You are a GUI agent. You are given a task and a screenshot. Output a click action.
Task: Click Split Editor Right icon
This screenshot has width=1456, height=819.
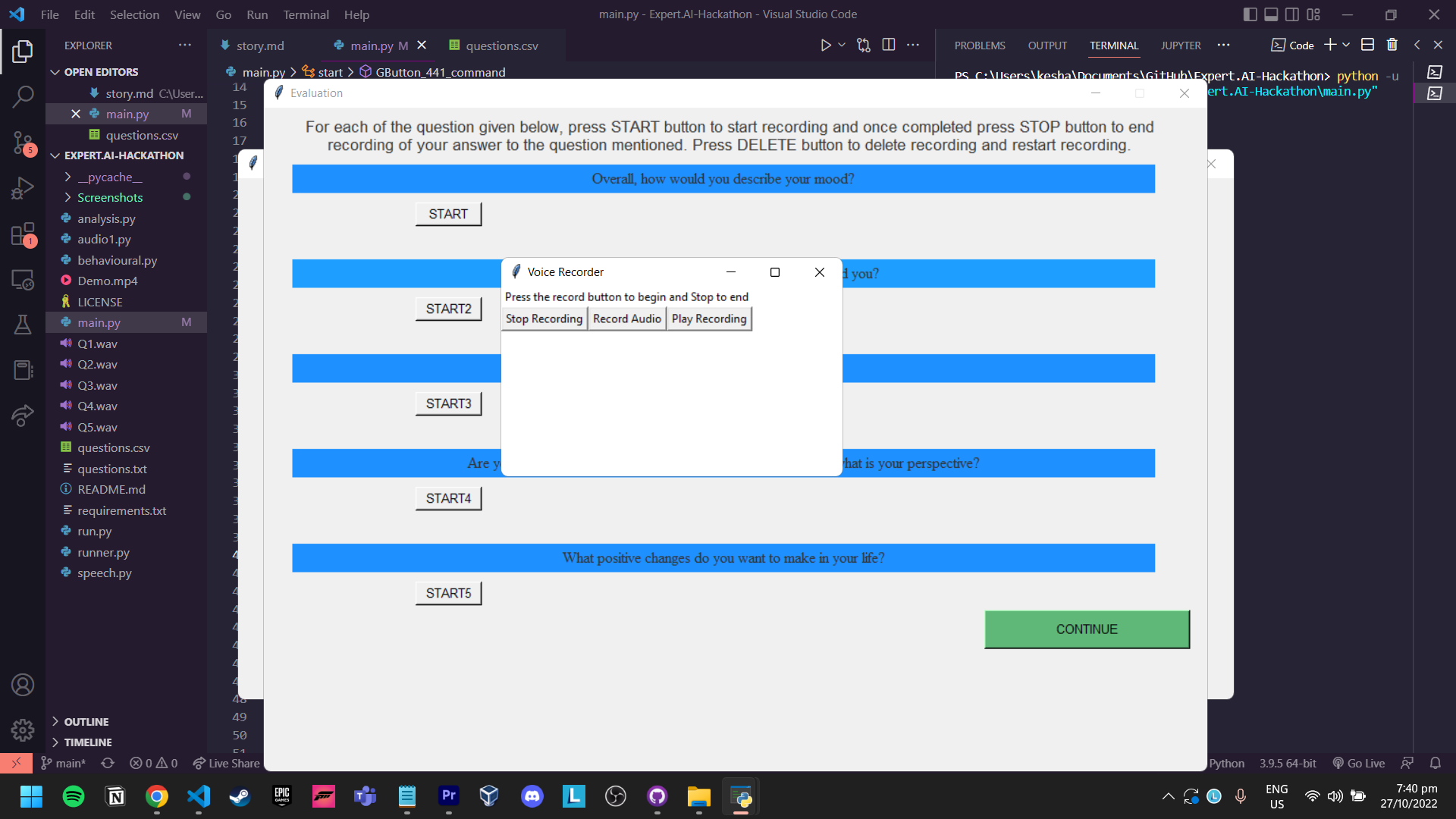point(889,45)
